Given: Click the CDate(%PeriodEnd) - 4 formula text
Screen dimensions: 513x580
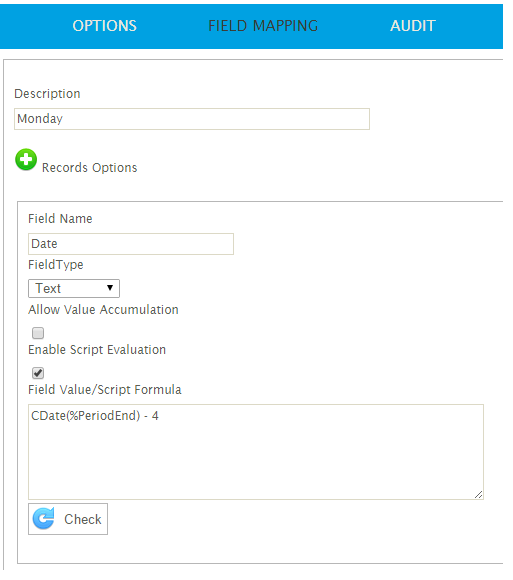Looking at the screenshot, I should pos(95,416).
